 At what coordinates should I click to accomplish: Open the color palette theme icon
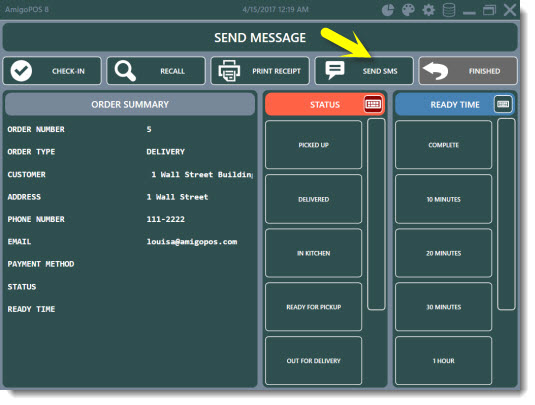click(x=408, y=10)
